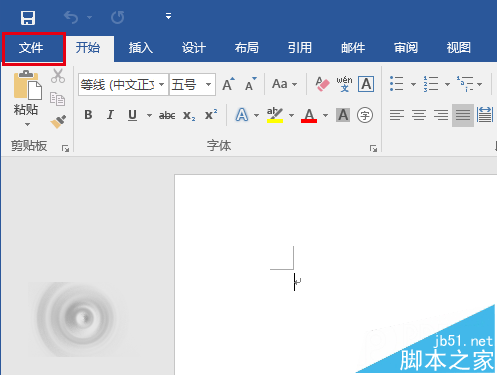The height and width of the screenshot is (375, 497).
Task: Open numbering library dropdown arrow
Action: 447,84
